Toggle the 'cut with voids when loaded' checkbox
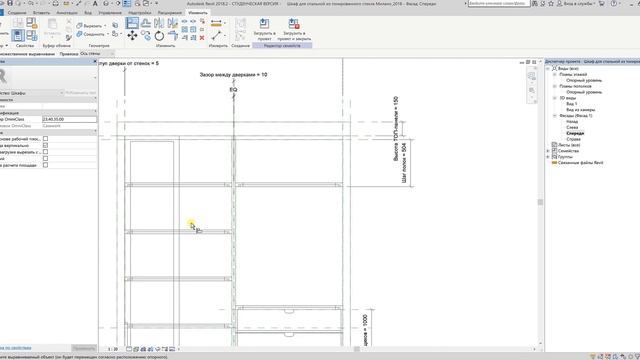 (x=45, y=152)
